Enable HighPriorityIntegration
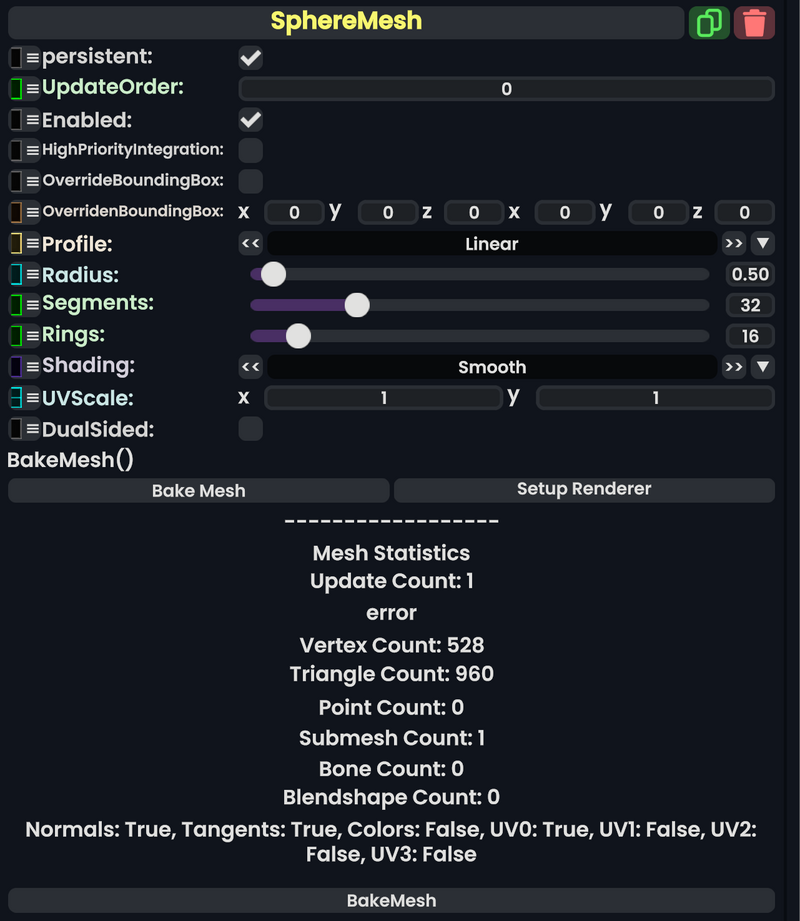This screenshot has height=921, width=800. pyautogui.click(x=249, y=149)
